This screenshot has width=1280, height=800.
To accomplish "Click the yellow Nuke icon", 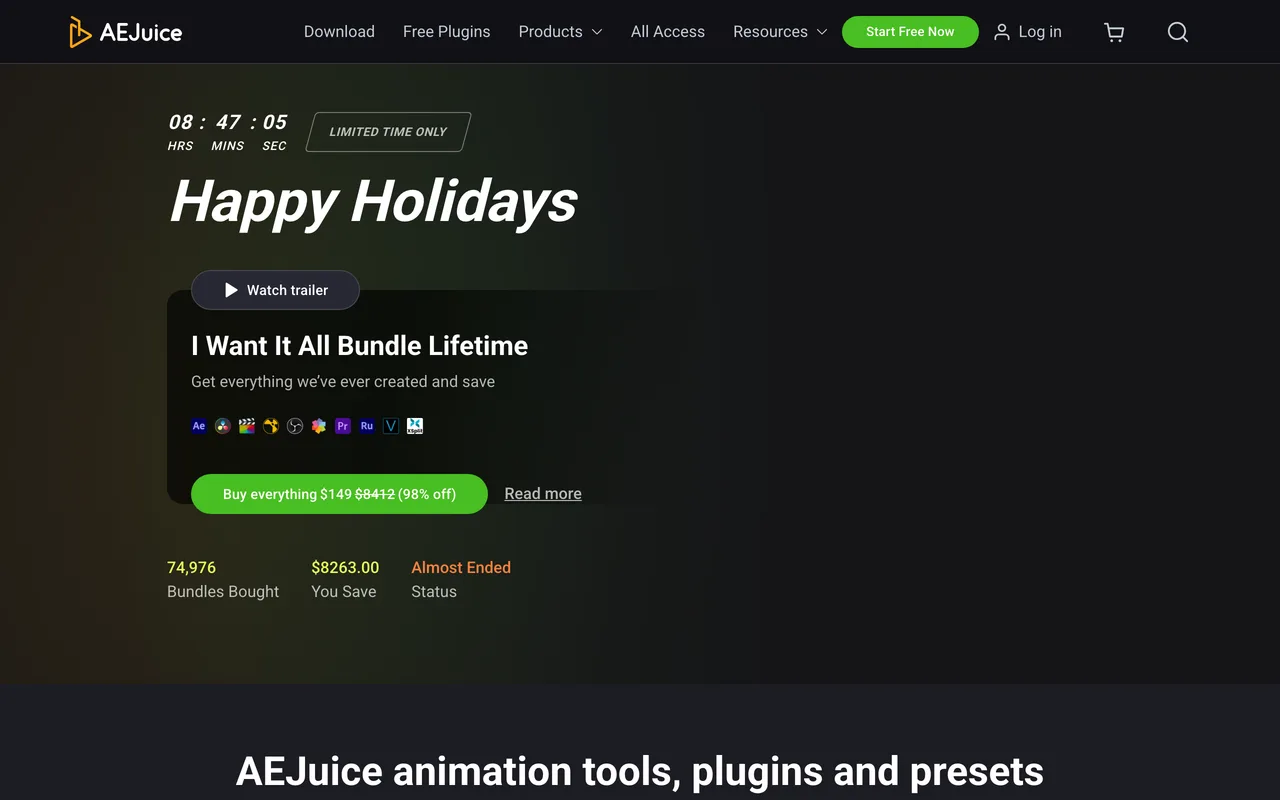I will (271, 426).
